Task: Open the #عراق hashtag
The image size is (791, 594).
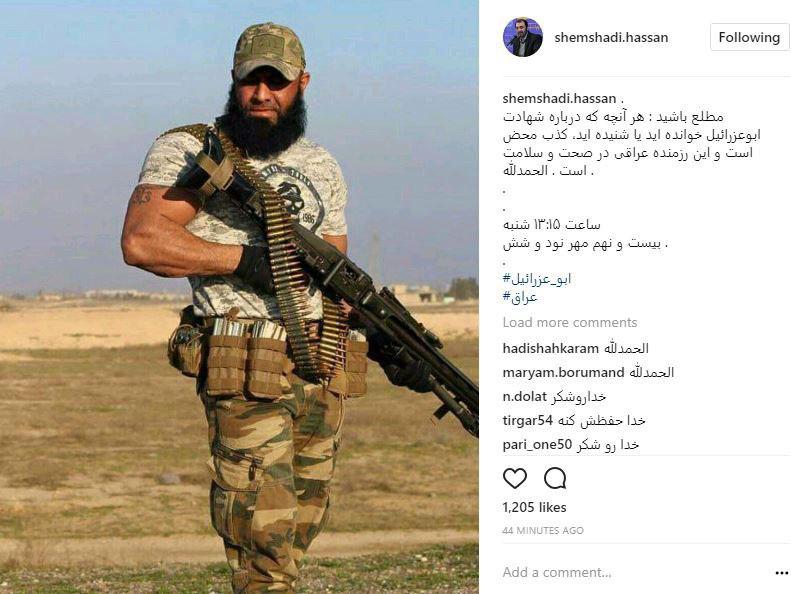Action: tap(520, 297)
